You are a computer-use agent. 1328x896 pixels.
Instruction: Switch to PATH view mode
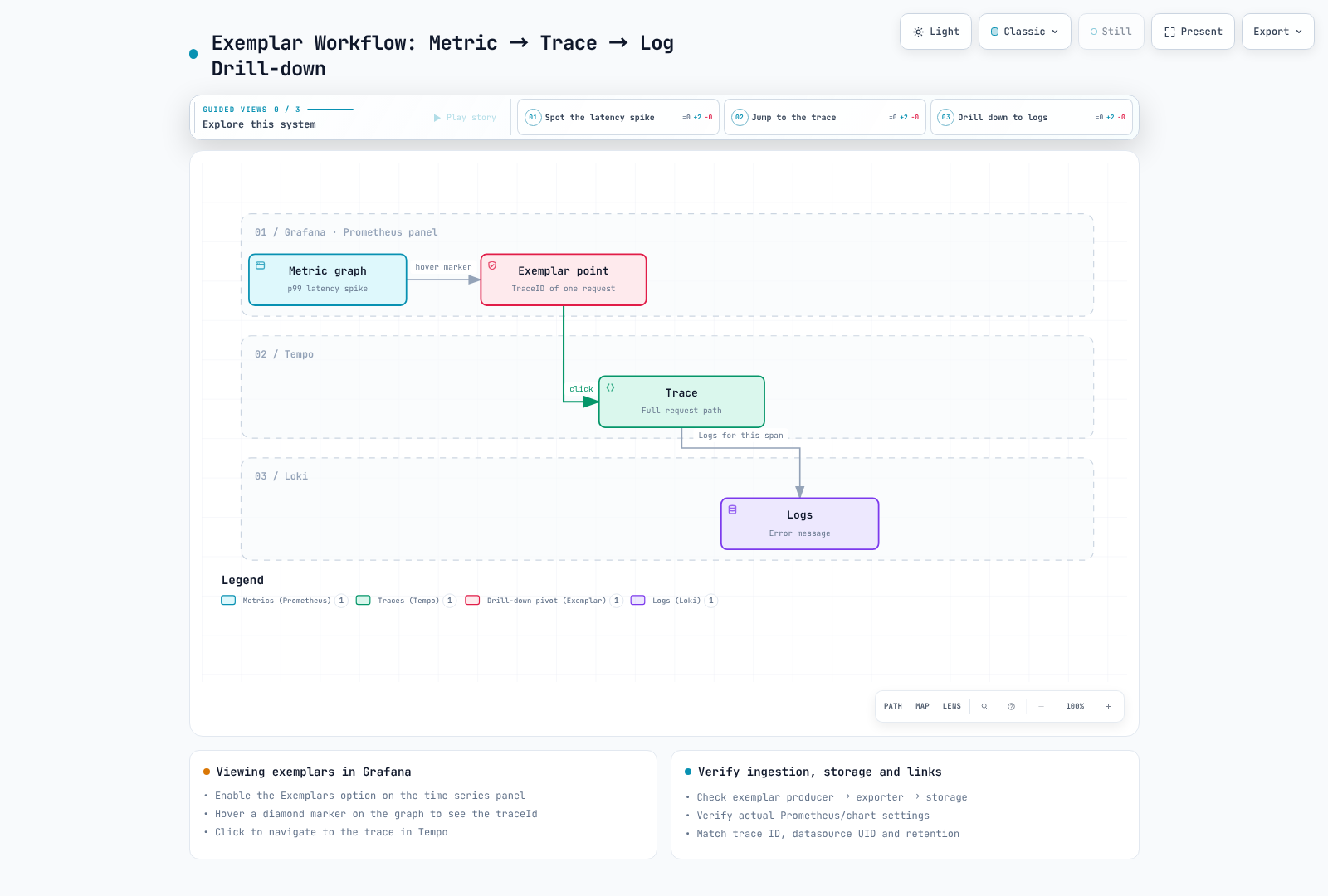(893, 707)
